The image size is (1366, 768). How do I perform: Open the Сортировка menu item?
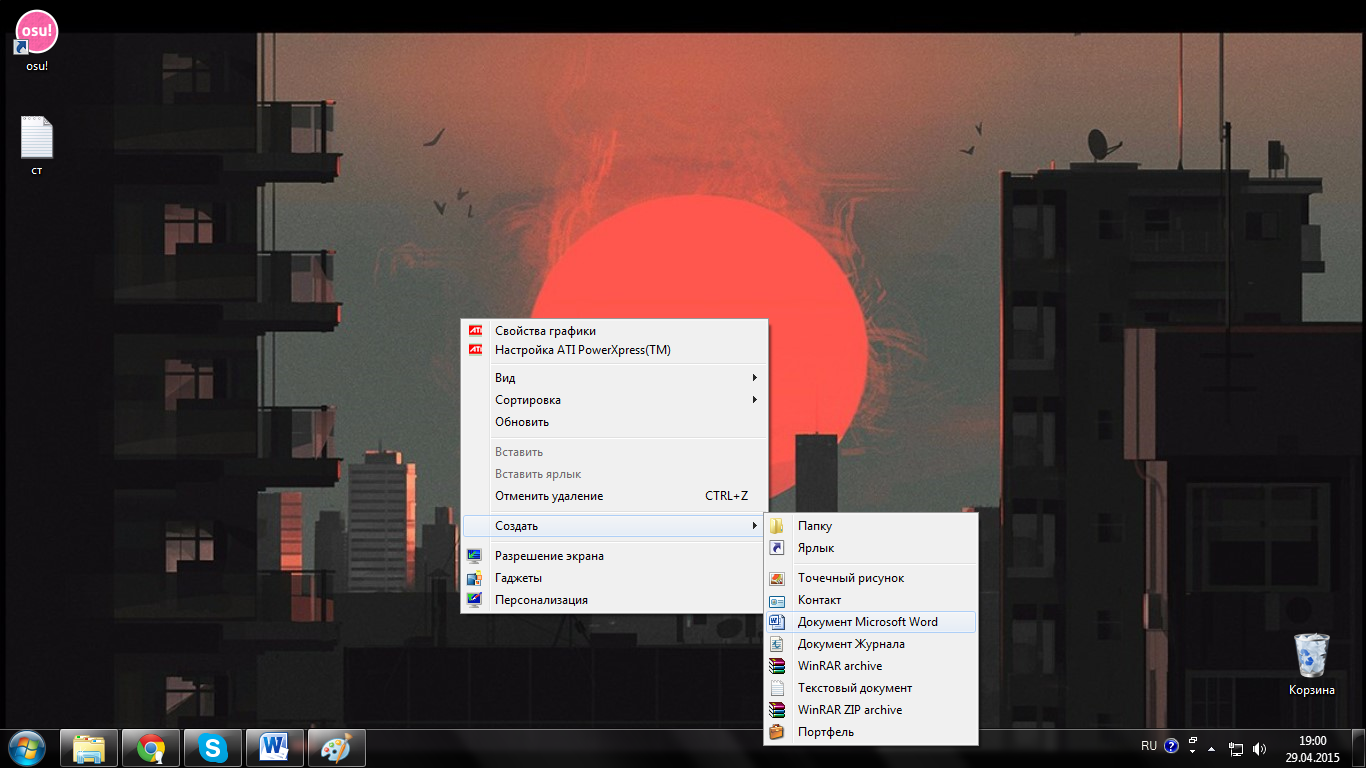click(613, 400)
